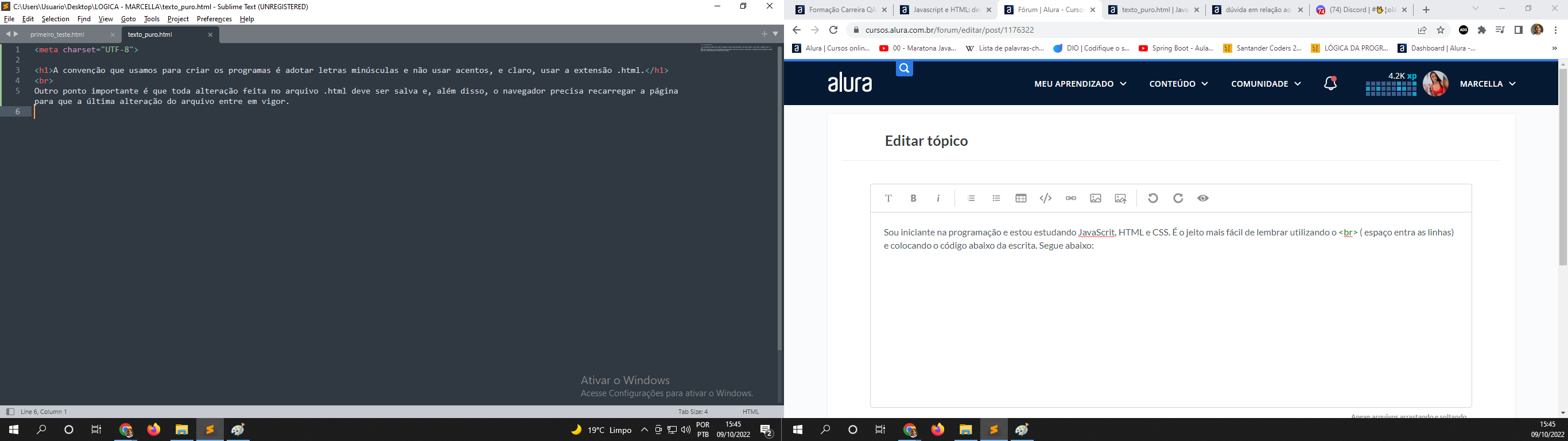The image size is (1568, 441).
Task: Open Sublime Text Goto menu
Action: click(129, 19)
